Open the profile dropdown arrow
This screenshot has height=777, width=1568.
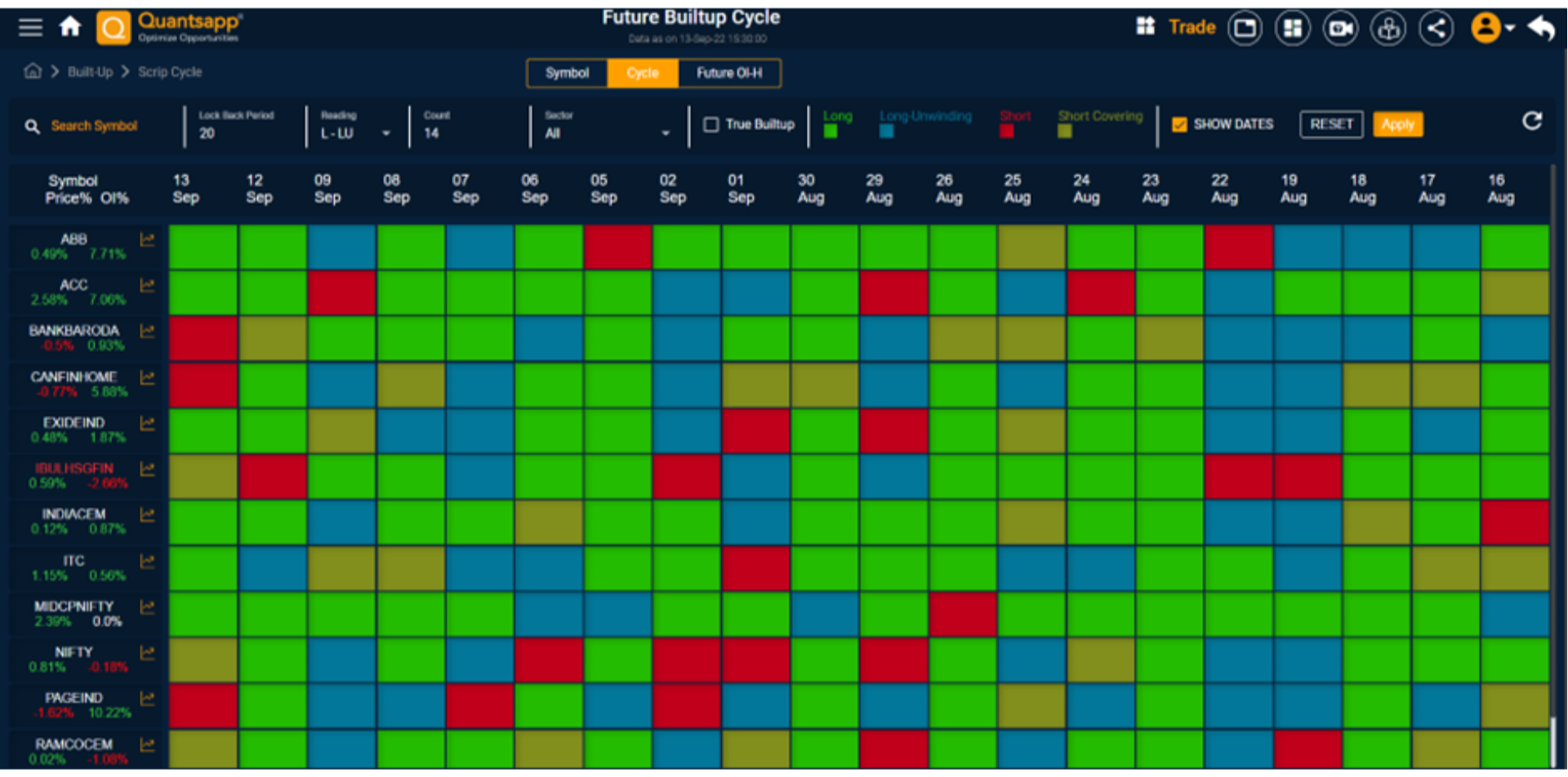[1510, 27]
